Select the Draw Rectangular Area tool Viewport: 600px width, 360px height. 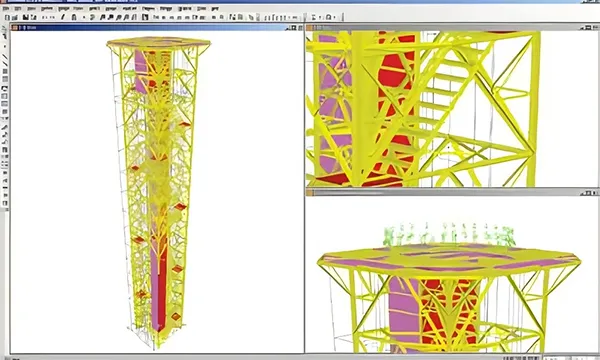5,96
